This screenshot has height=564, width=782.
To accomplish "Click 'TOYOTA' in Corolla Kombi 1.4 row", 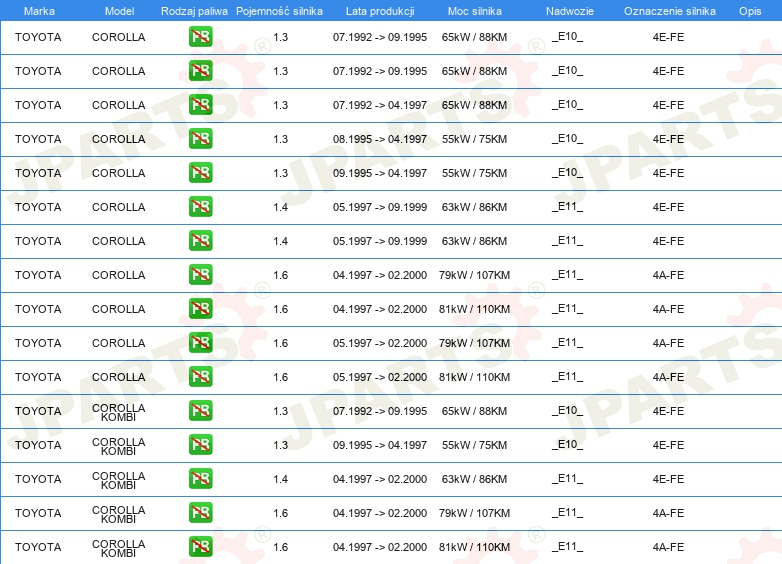I will tap(38, 479).
